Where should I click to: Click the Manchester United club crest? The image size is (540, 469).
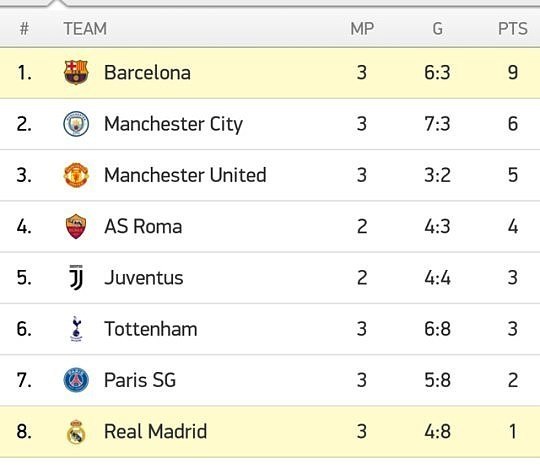click(x=76, y=175)
